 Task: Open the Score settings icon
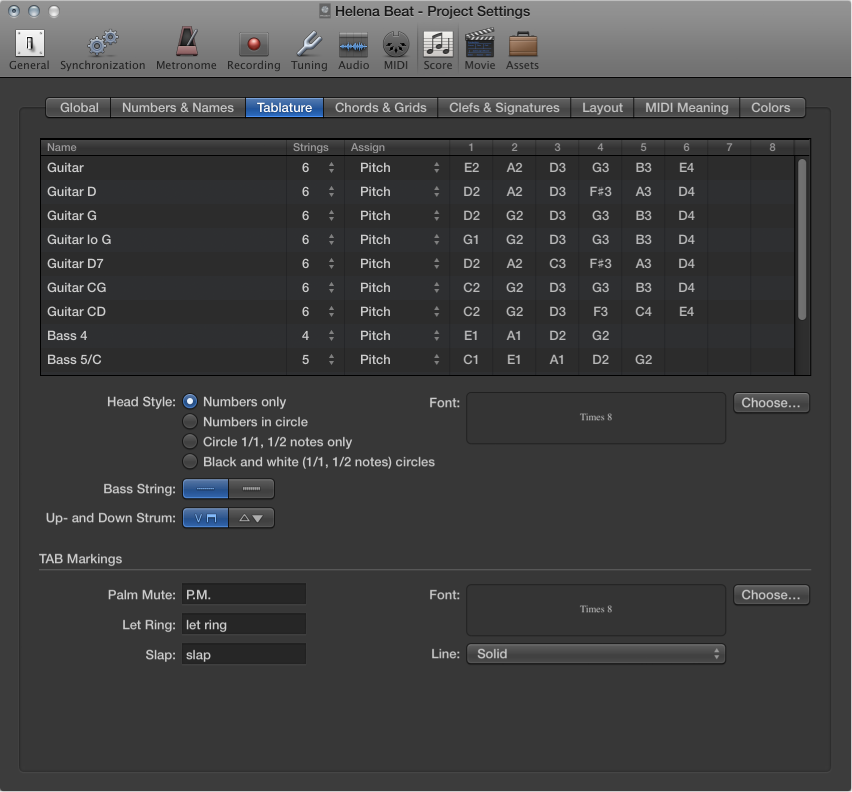[437, 45]
